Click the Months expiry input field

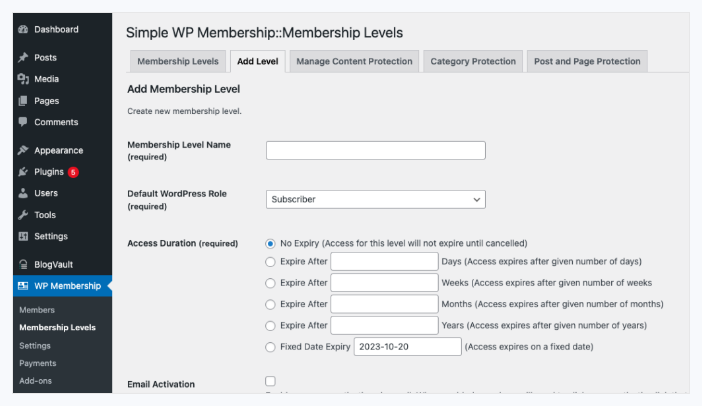point(384,304)
